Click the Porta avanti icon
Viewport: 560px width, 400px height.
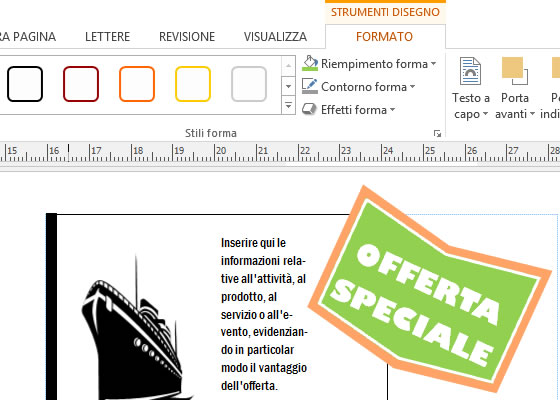coord(515,71)
